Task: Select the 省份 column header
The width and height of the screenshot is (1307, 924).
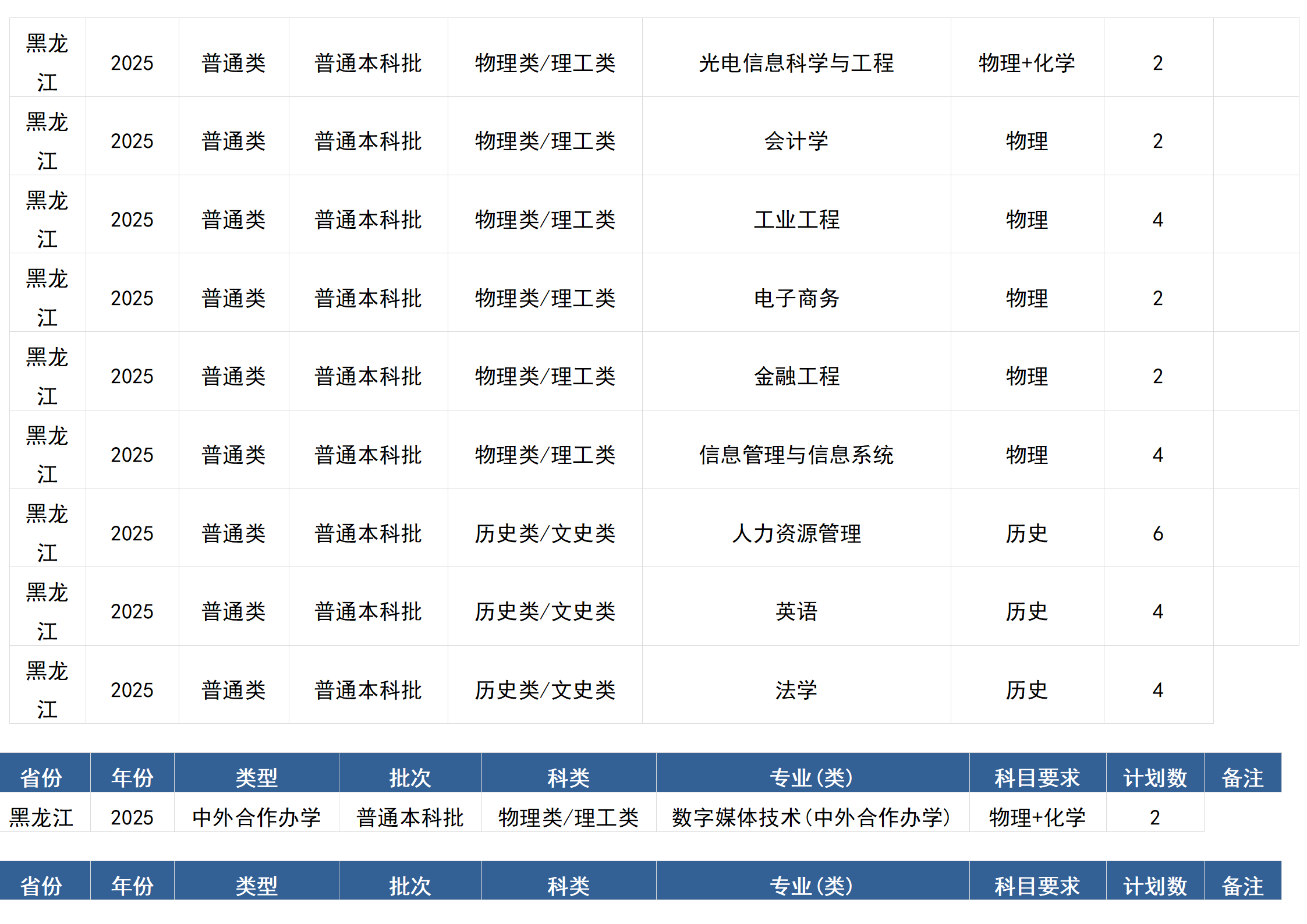Action: click(44, 775)
